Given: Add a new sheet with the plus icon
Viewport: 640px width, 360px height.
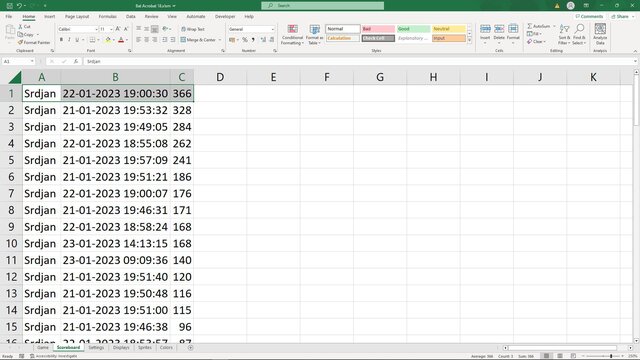Looking at the screenshot, I should [190, 348].
